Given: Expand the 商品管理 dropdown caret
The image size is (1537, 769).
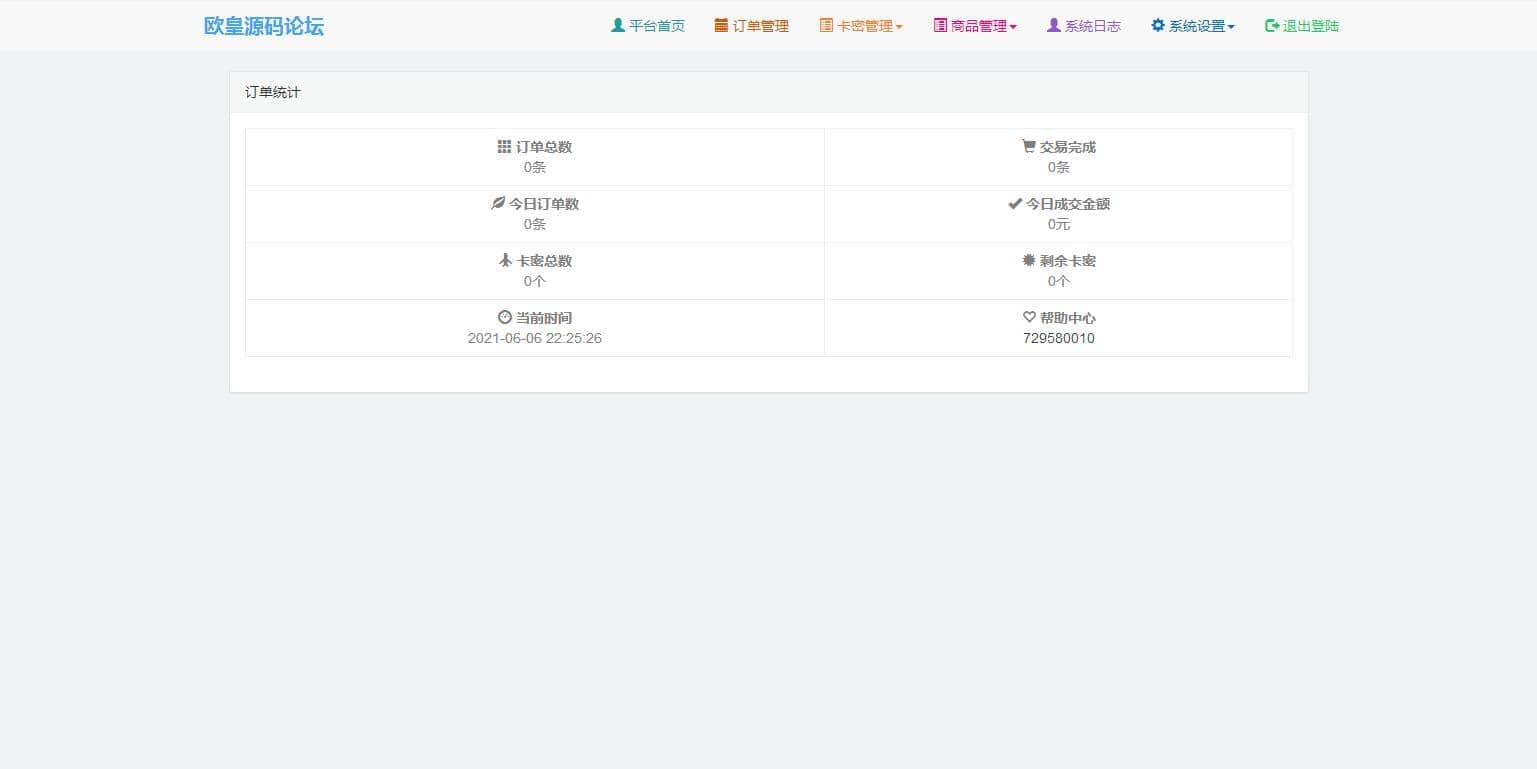Looking at the screenshot, I should [1013, 27].
